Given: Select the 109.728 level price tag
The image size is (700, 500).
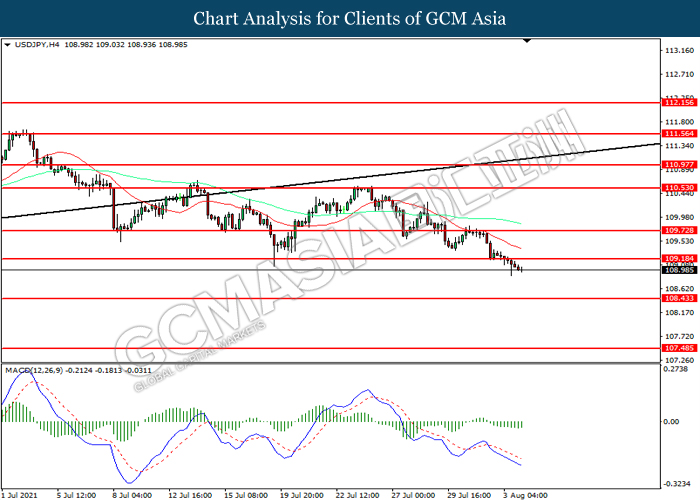Looking at the screenshot, I should click(678, 230).
